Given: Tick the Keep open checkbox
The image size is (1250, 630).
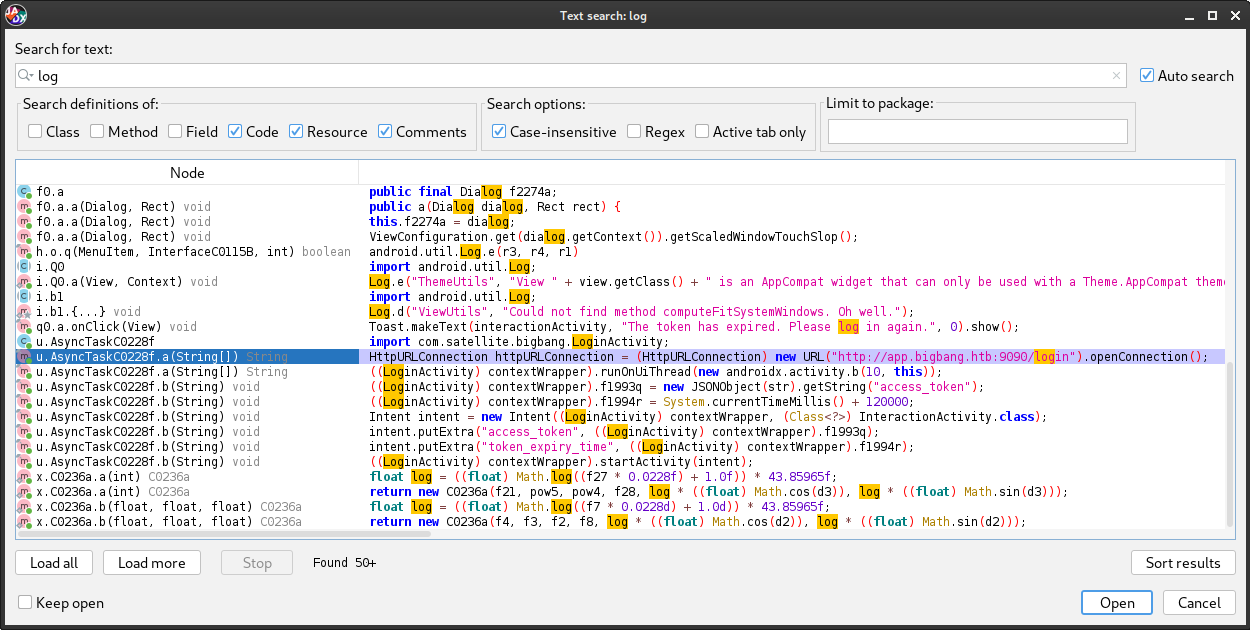Looking at the screenshot, I should pos(25,603).
